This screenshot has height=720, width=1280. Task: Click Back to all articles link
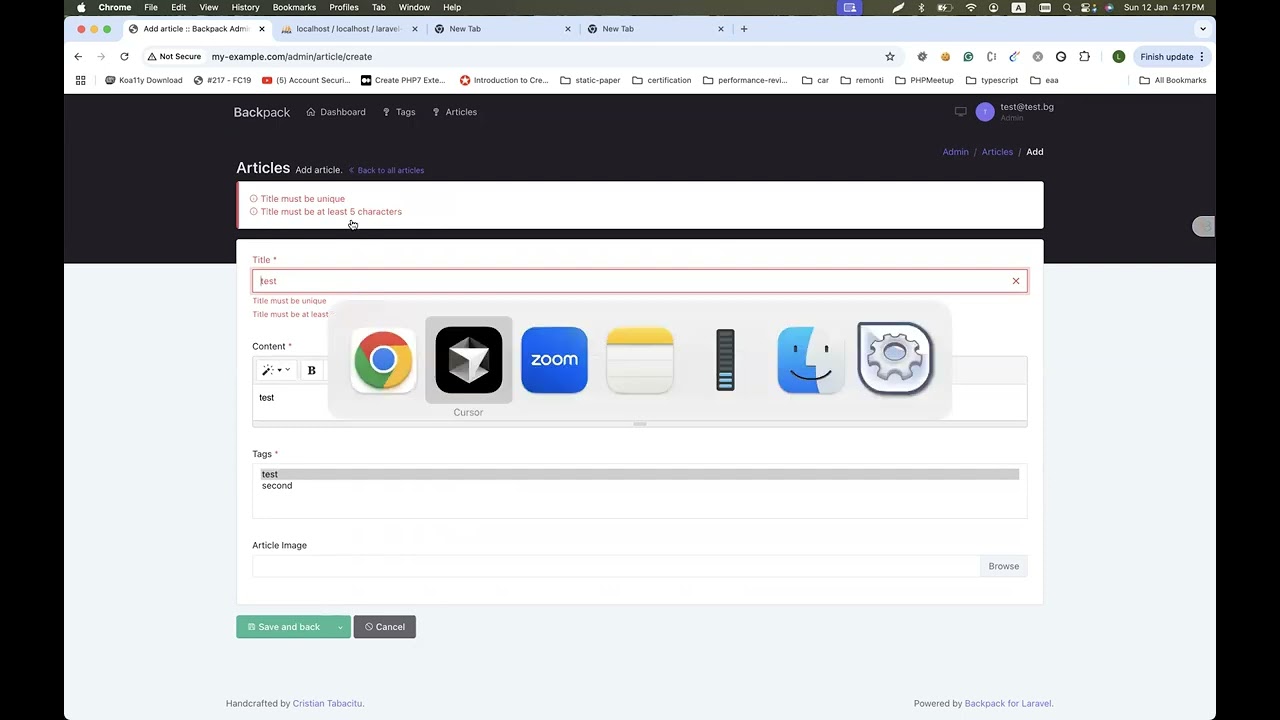tap(387, 170)
